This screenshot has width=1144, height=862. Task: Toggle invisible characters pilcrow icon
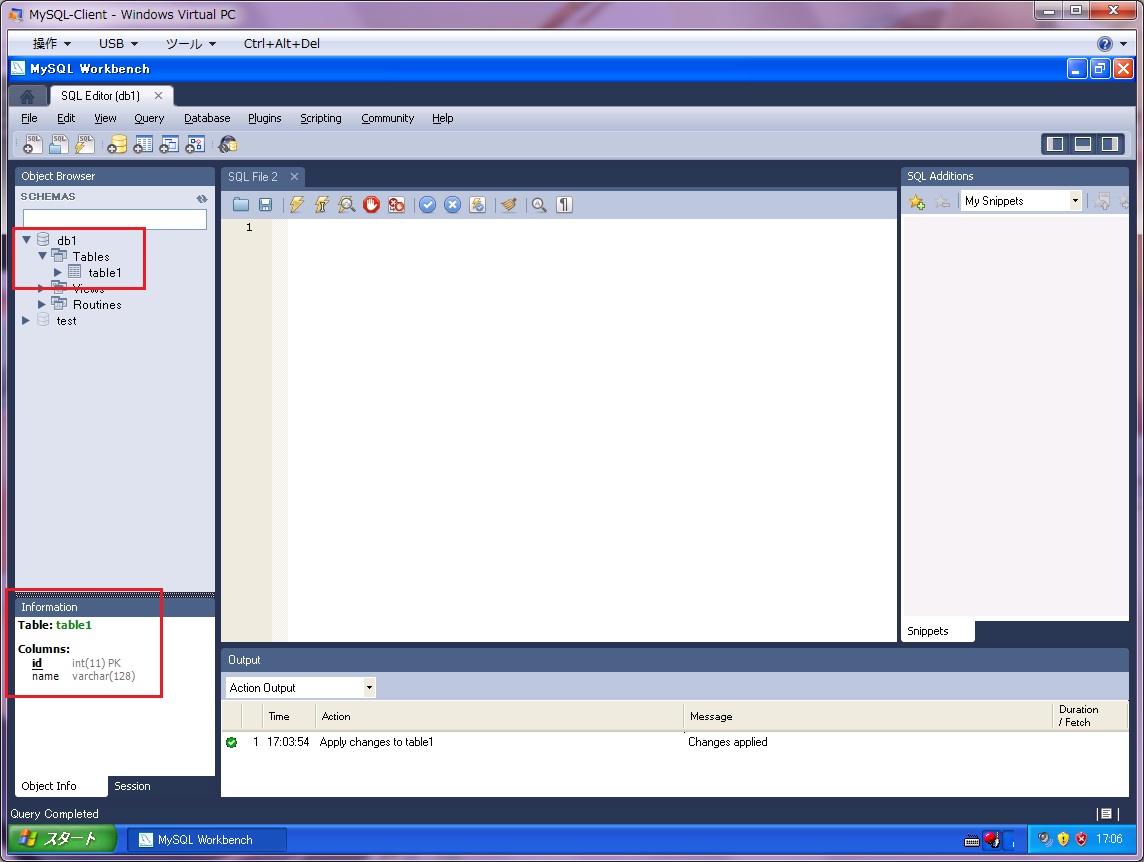click(564, 205)
